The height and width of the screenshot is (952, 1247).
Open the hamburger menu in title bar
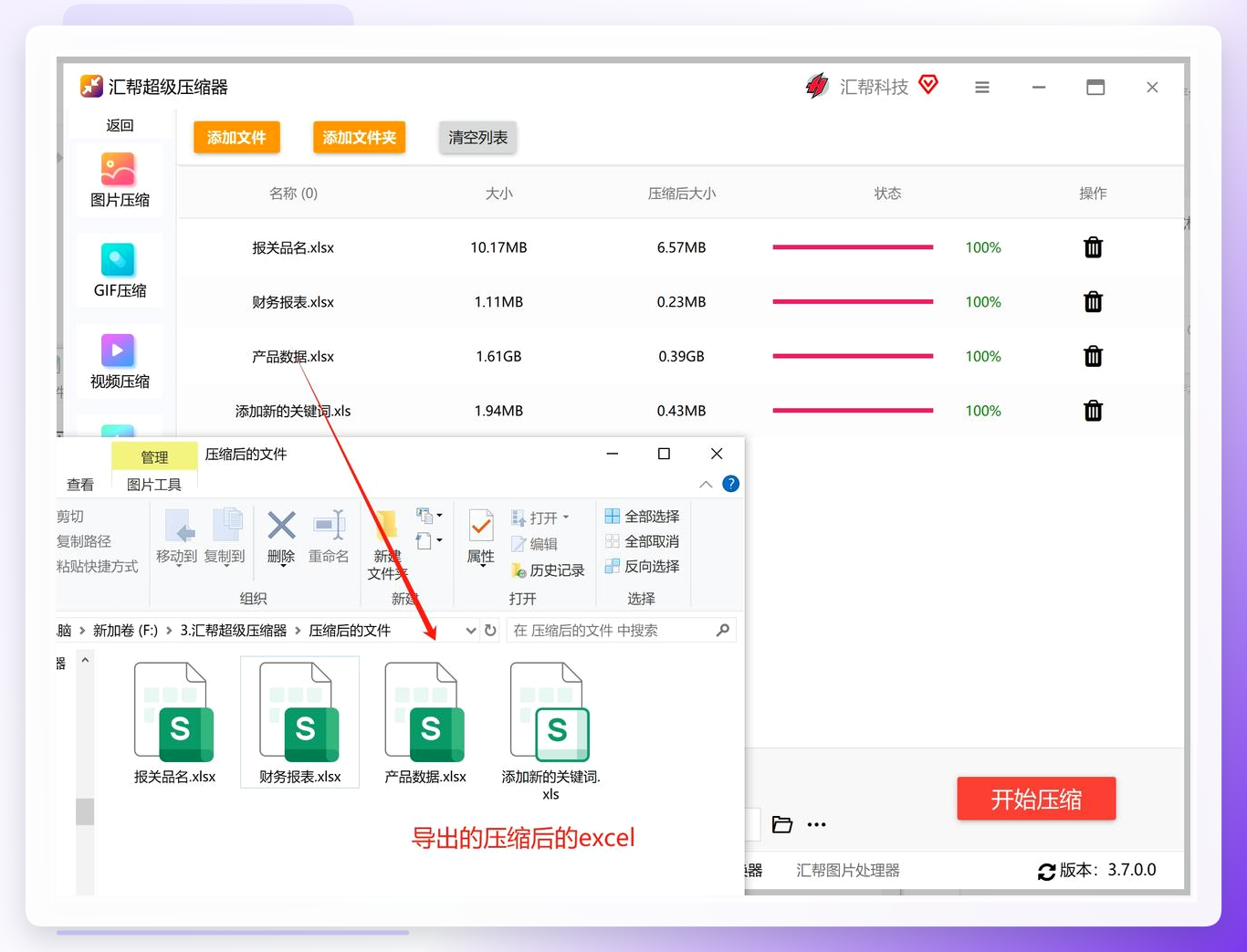(982, 88)
